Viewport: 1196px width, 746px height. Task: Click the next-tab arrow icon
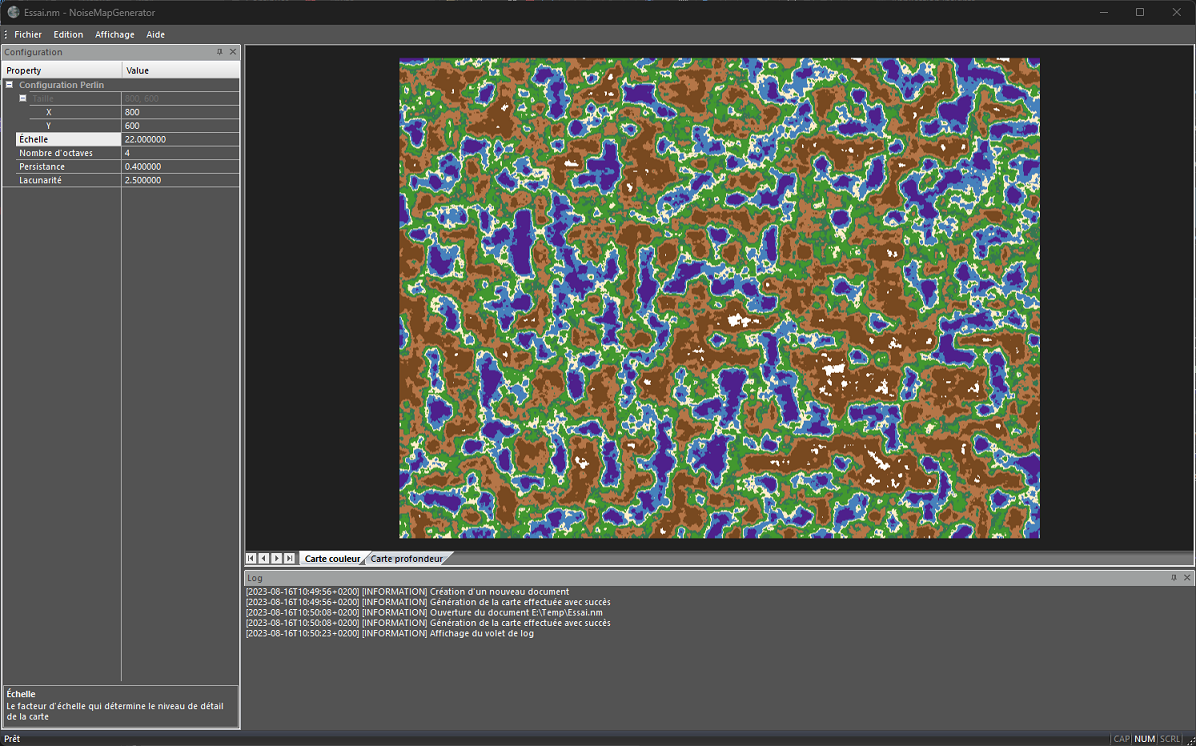tap(276, 558)
